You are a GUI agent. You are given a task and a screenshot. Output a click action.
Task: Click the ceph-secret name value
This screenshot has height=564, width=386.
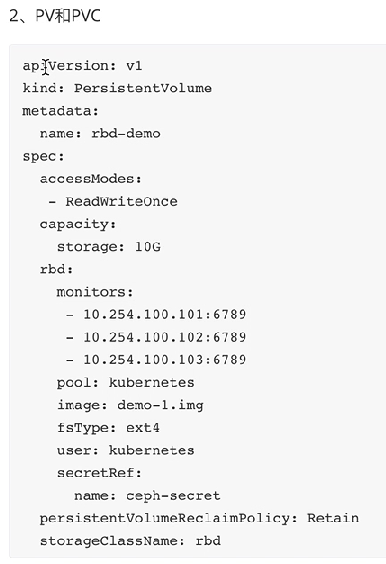[x=173, y=496]
